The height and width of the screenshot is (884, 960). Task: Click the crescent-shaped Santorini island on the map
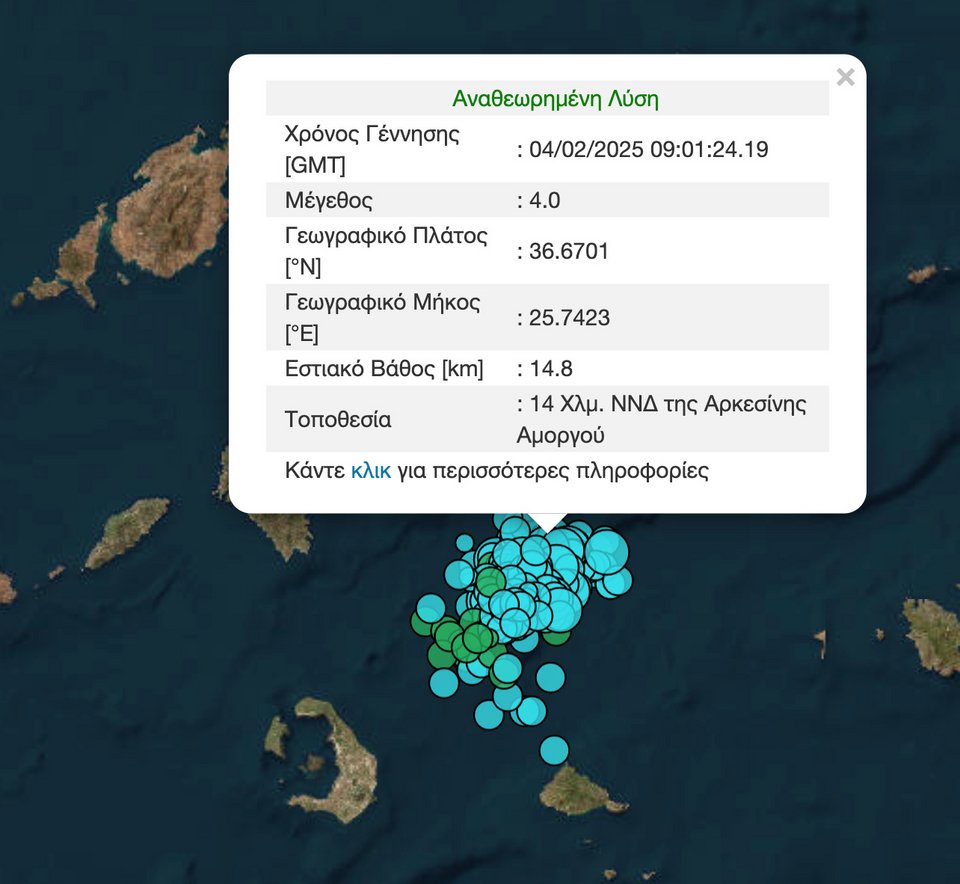click(345, 760)
